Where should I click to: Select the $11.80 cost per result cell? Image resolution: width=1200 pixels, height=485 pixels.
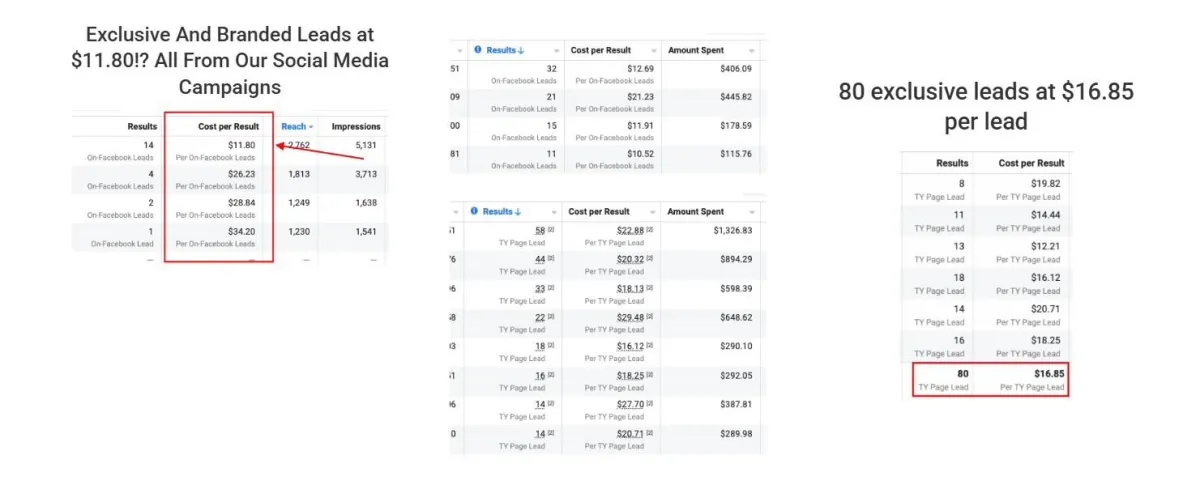[219, 150]
